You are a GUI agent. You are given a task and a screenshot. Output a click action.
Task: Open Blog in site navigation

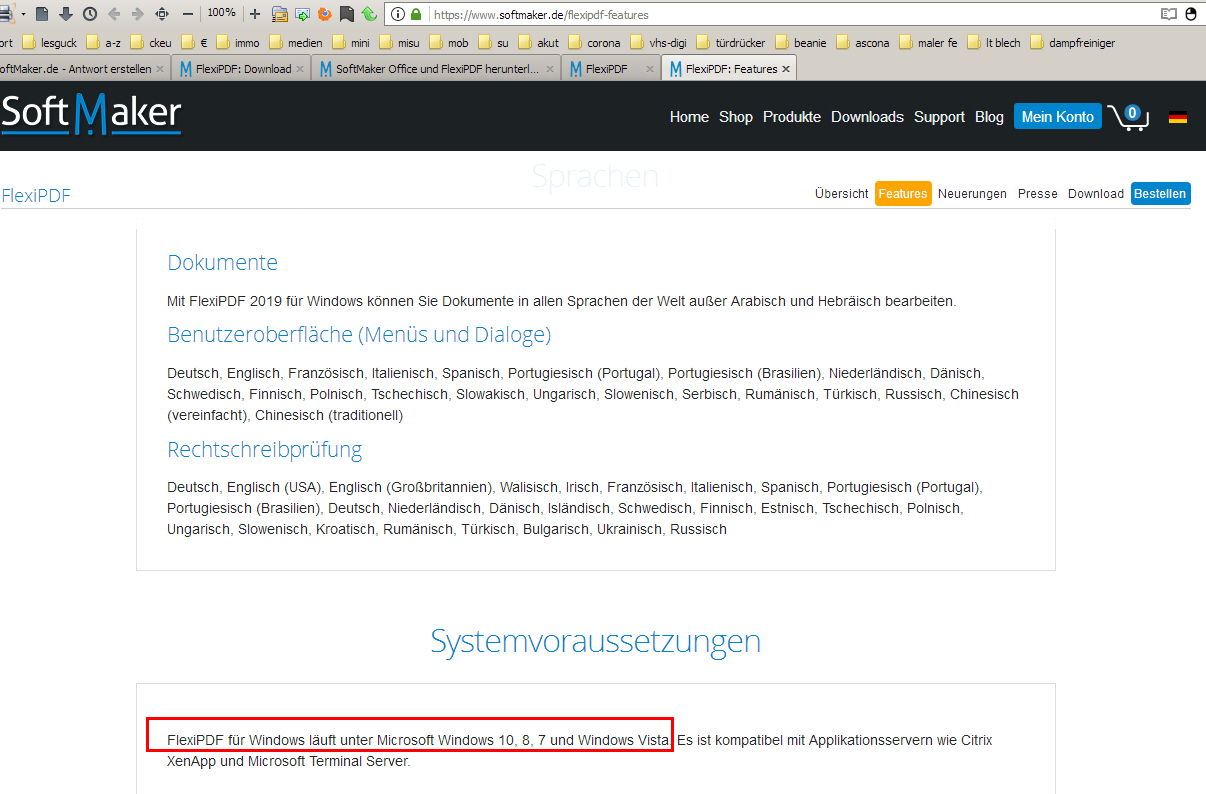click(x=989, y=117)
